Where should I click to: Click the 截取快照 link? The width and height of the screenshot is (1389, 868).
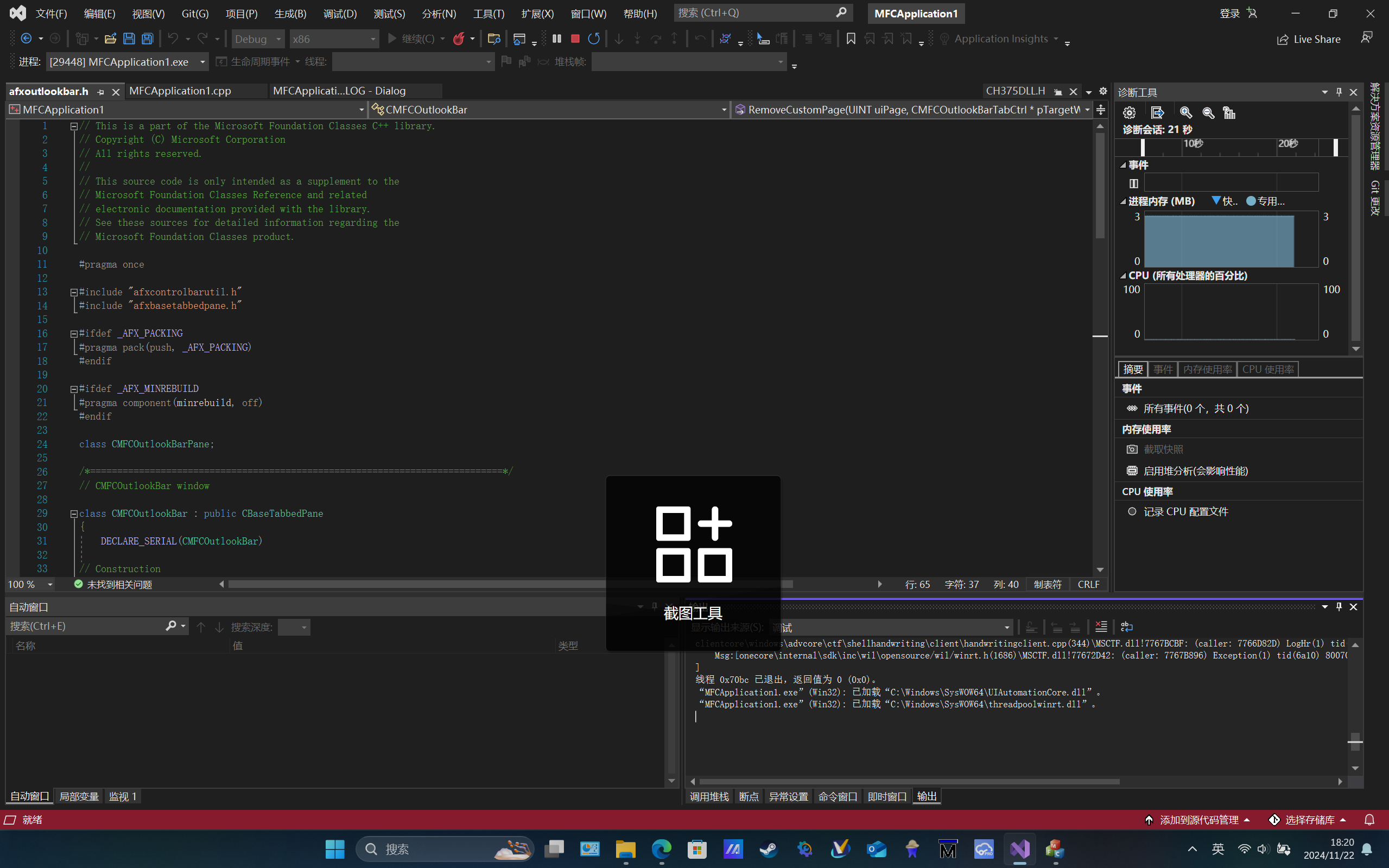coord(1163,449)
